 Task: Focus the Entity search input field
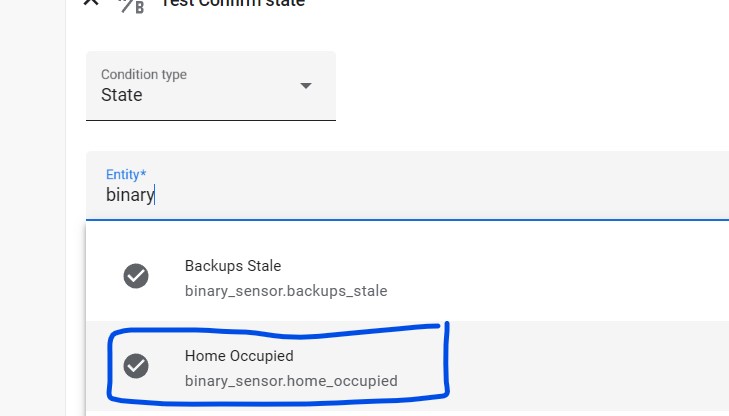(400, 195)
